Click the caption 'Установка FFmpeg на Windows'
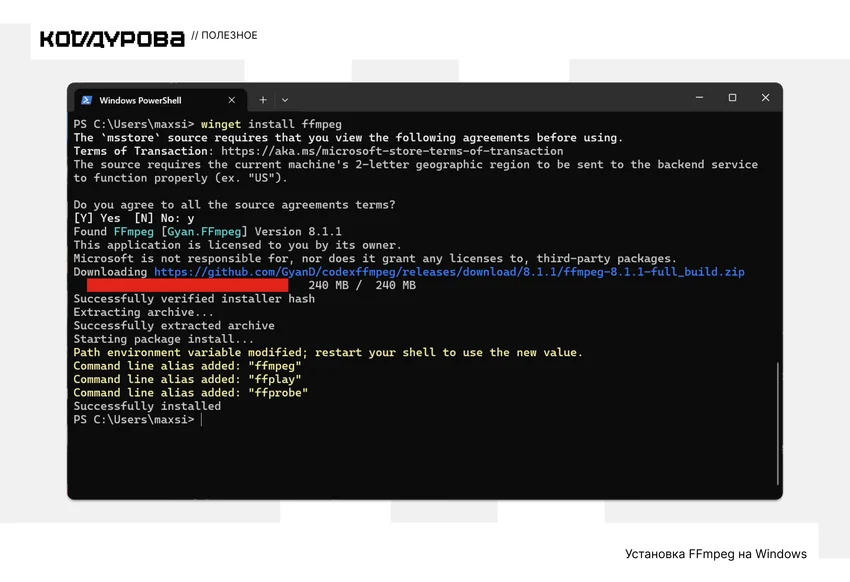The height and width of the screenshot is (582, 850). [716, 554]
